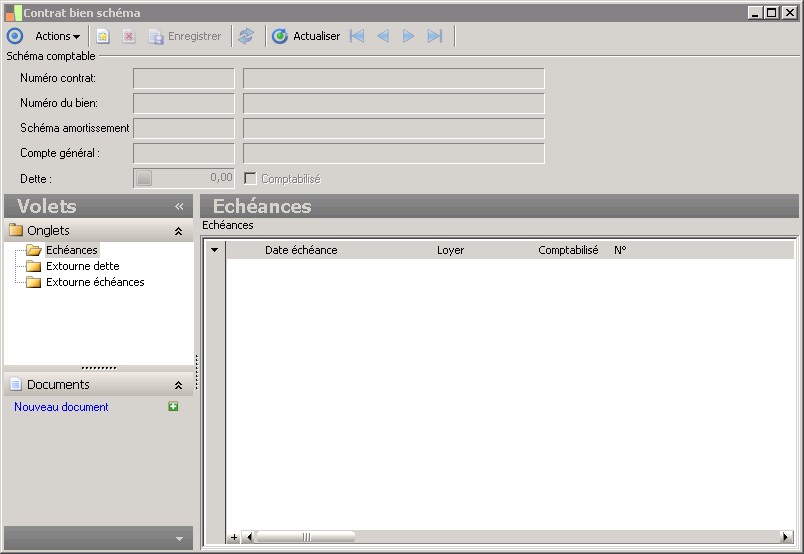Click the new record icon in the toolbar
This screenshot has width=804, height=554.
coord(103,36)
